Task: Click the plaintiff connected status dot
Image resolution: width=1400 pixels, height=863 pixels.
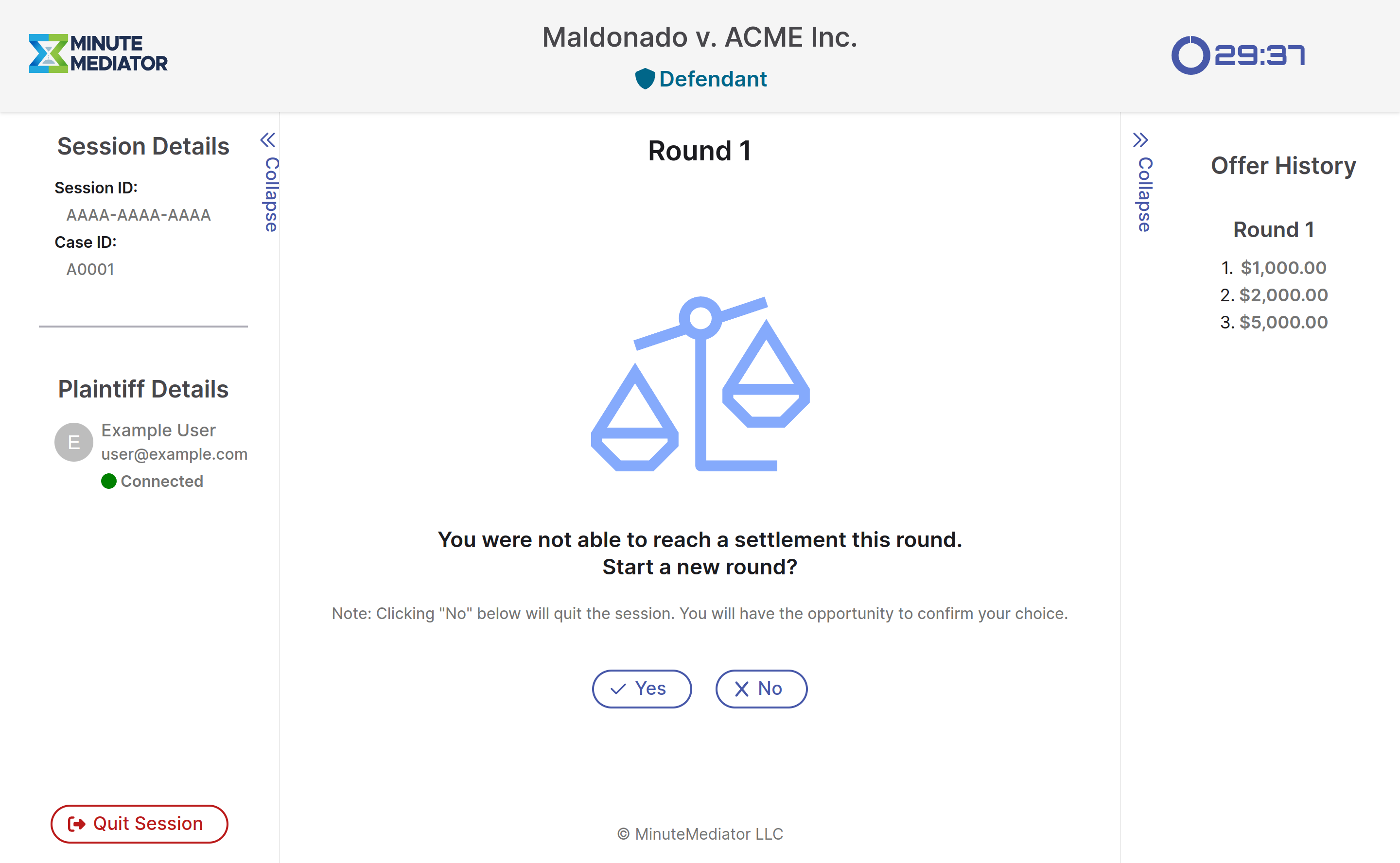Action: coord(109,481)
